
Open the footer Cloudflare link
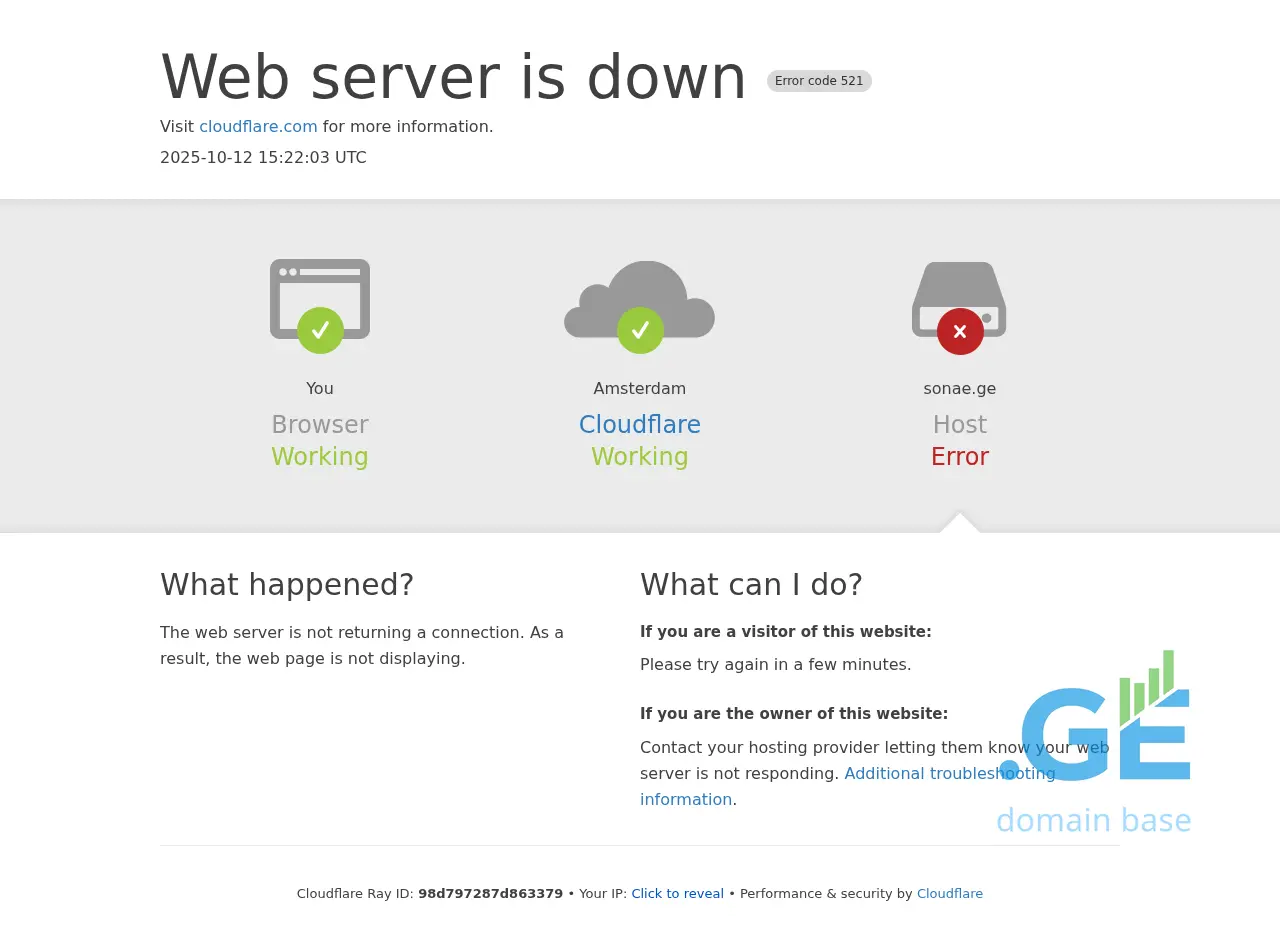[x=950, y=894]
